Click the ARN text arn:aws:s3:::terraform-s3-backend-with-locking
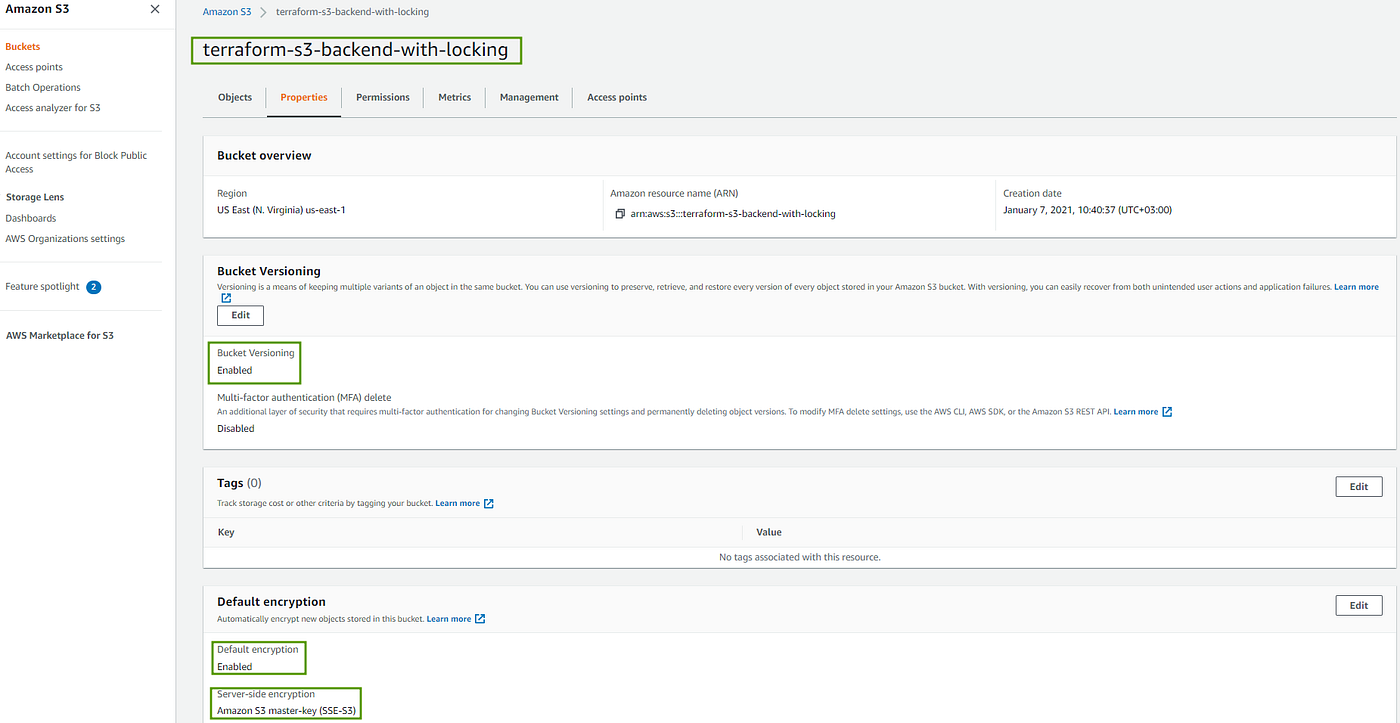This screenshot has width=1400, height=723. tap(733, 214)
